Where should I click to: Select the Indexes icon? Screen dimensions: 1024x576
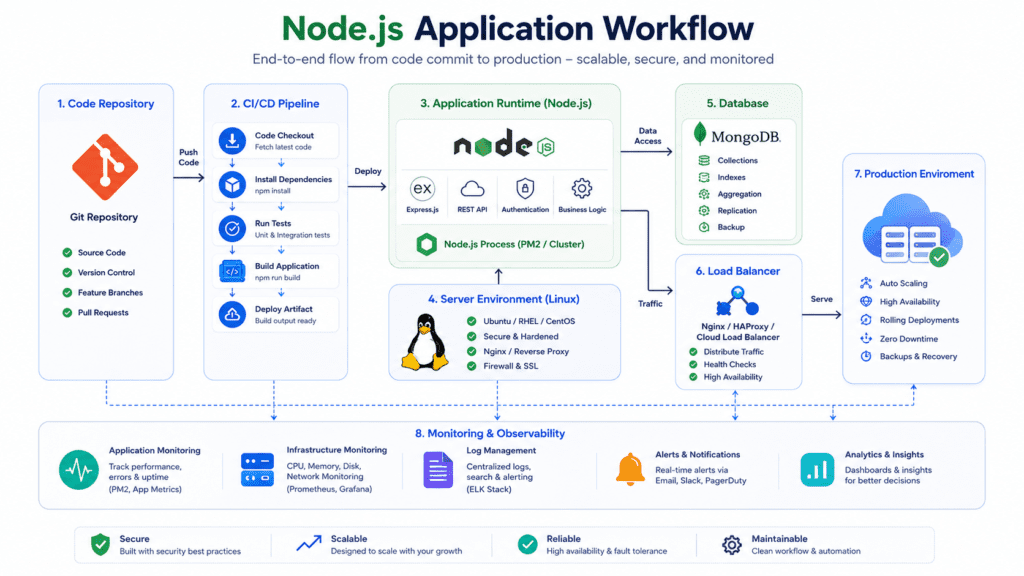pos(704,177)
